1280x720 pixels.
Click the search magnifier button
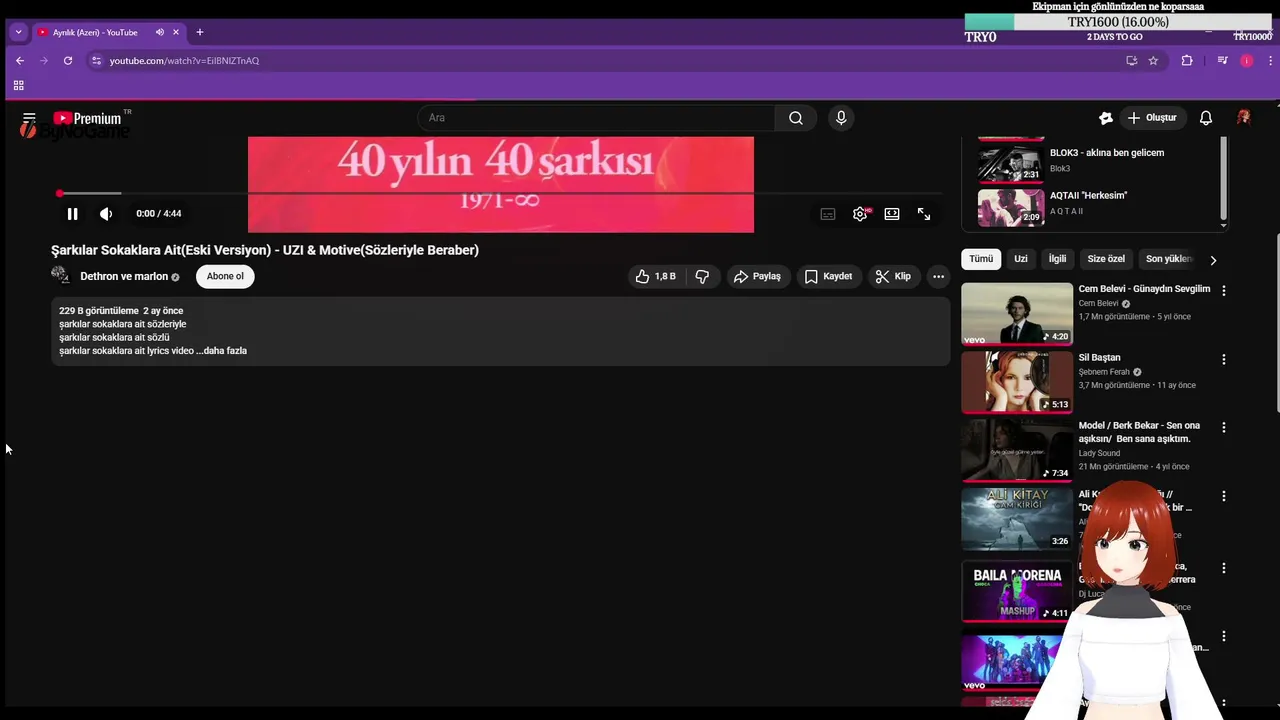click(795, 118)
